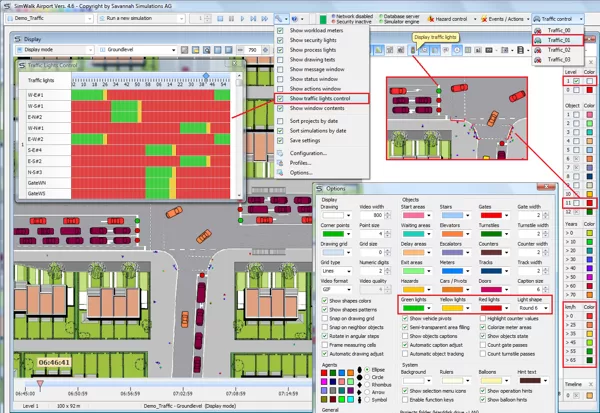Toggle Show vehicle pivots checkbox
This screenshot has height=413, width=600.
pos(405,318)
